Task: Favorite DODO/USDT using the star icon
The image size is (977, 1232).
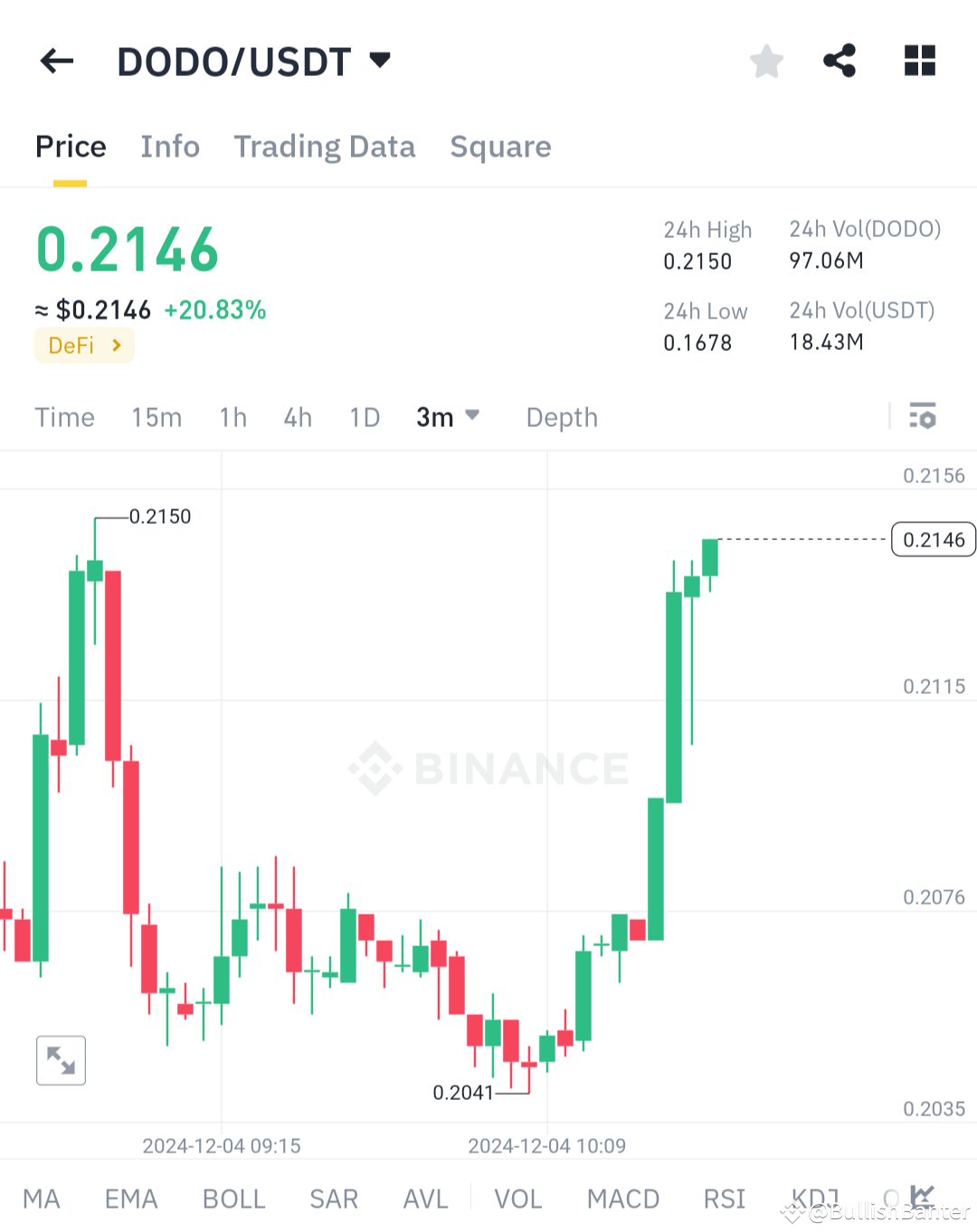Action: [766, 61]
